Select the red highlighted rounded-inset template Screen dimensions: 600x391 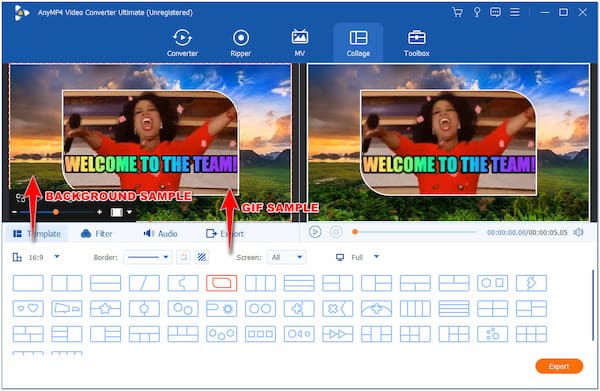[x=222, y=283]
